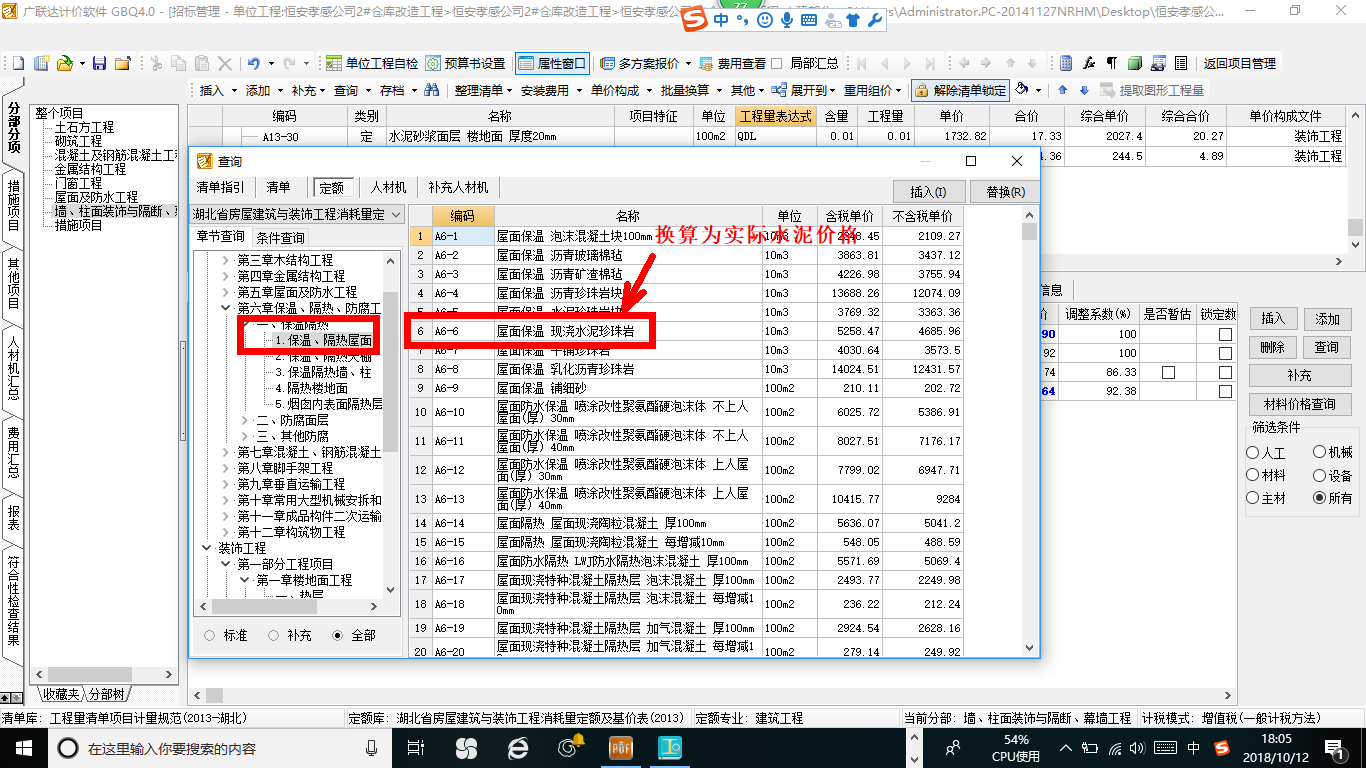
Task: Click 插入(I) button in query dialog
Action: click(x=929, y=192)
